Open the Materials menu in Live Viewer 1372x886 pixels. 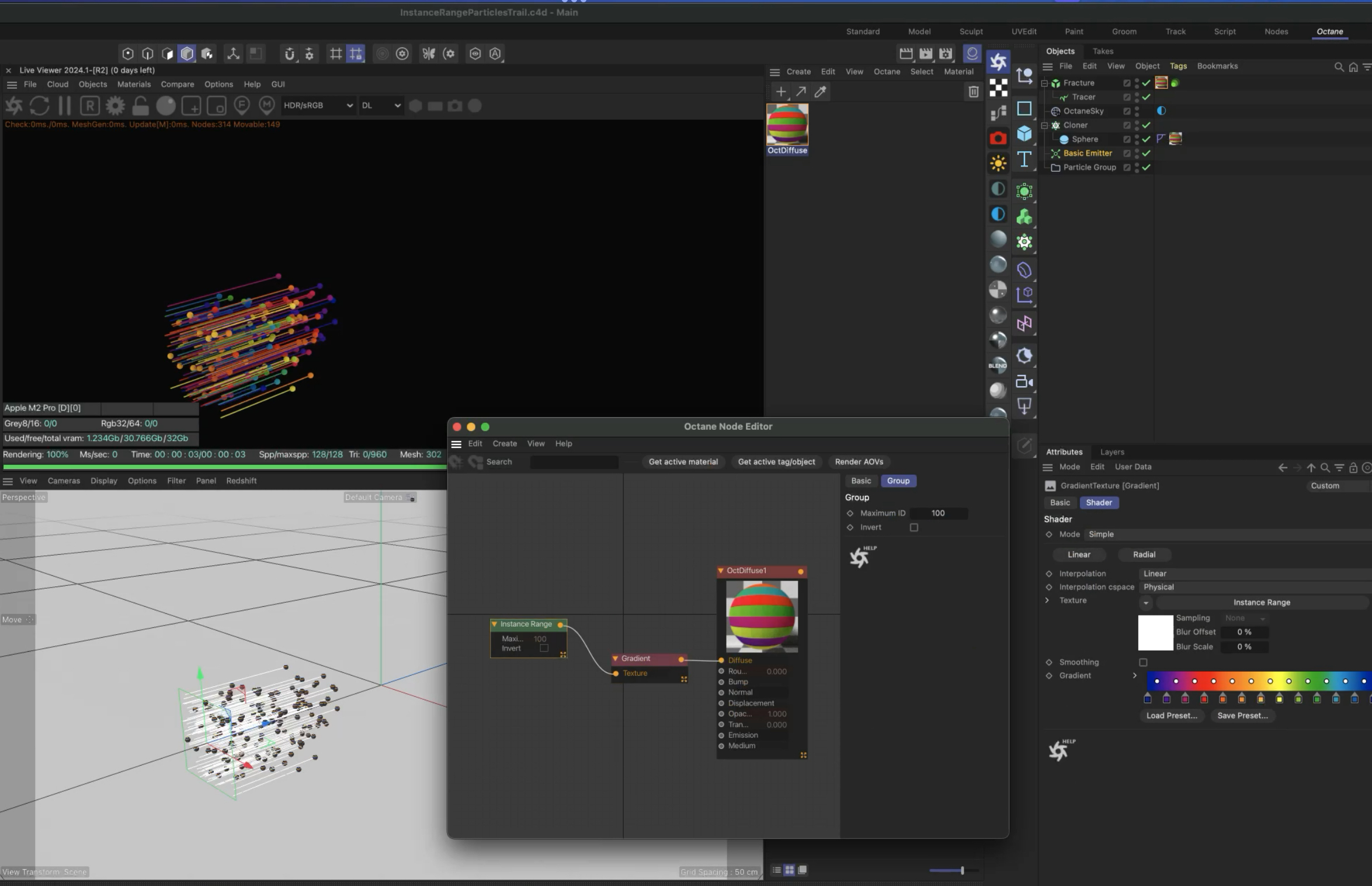coord(134,84)
